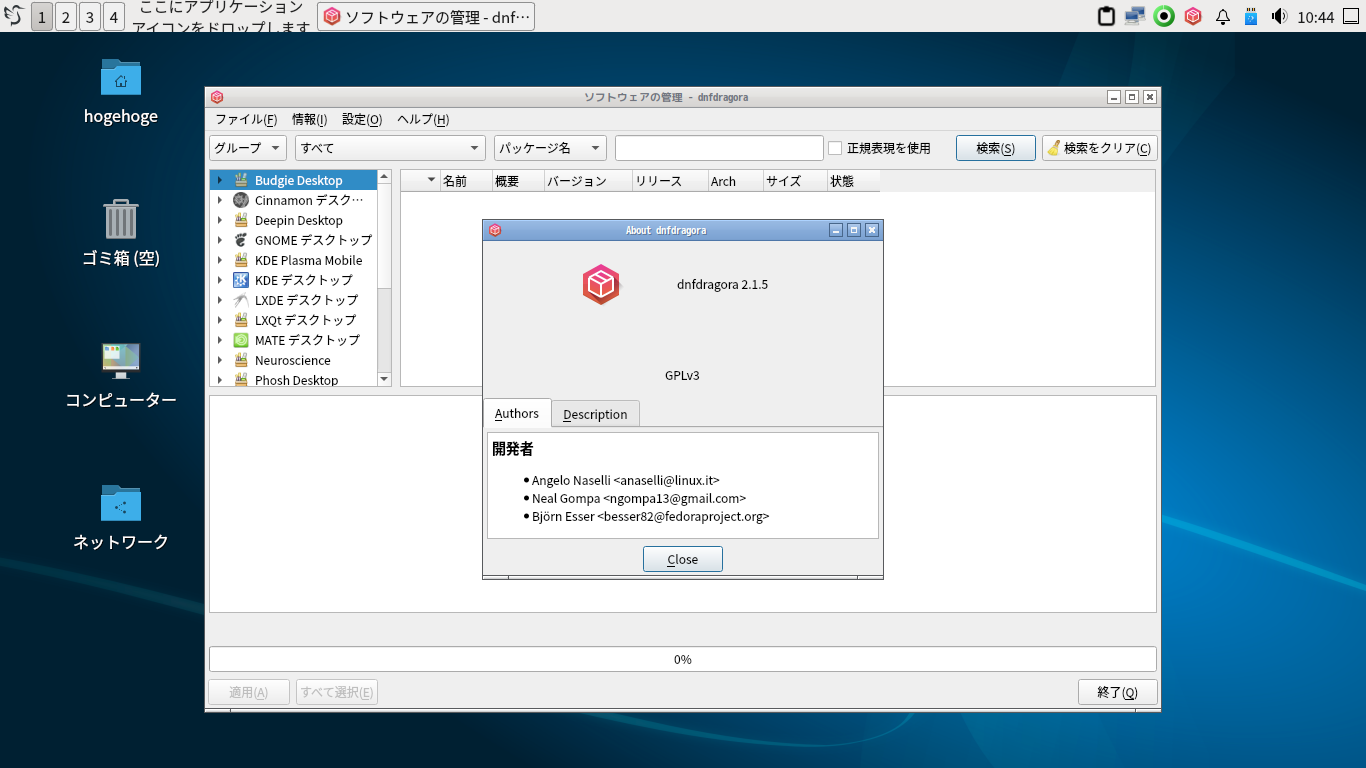Click the 0% progress bar

click(683, 659)
